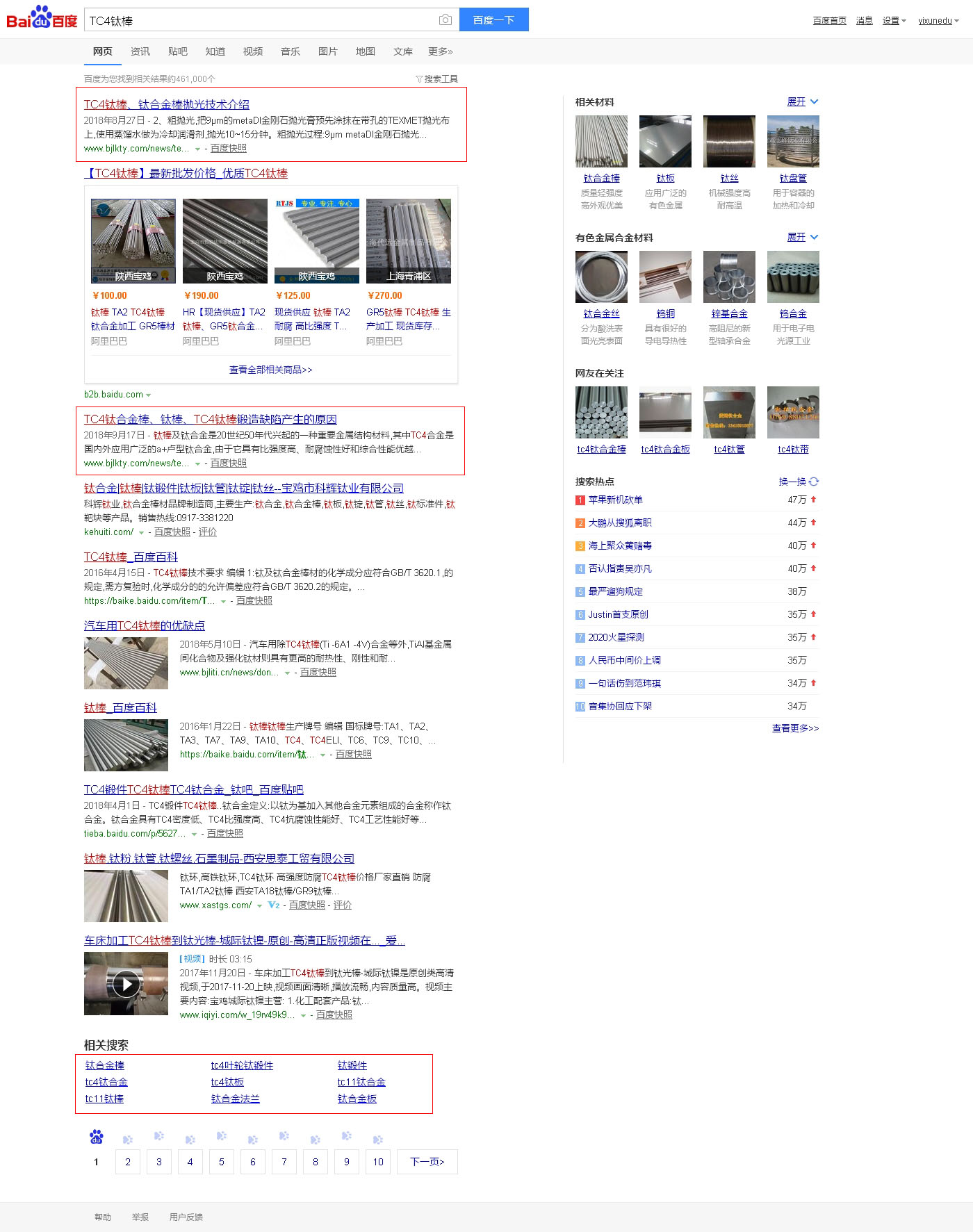Refresh hot searches with 换一换 icon

pyautogui.click(x=814, y=482)
